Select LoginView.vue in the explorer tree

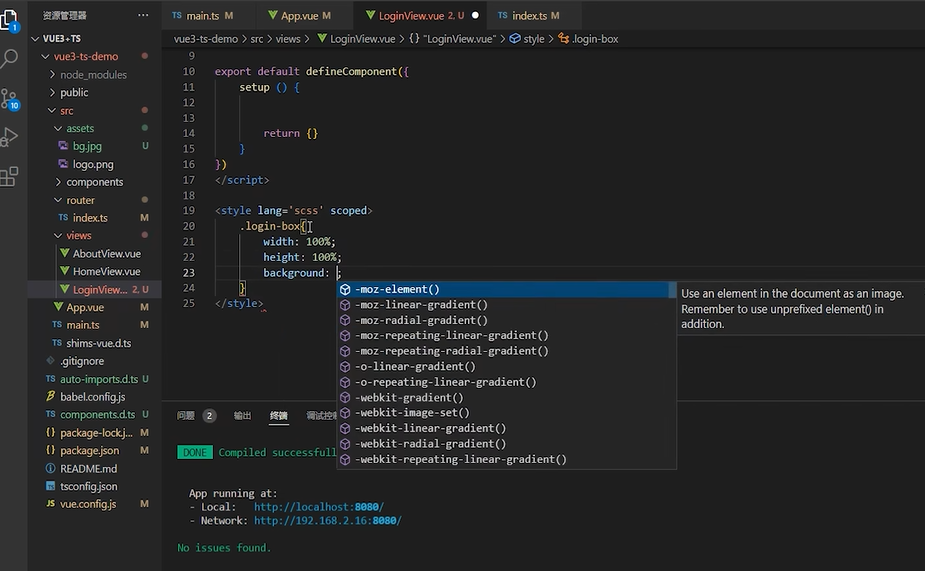point(94,290)
